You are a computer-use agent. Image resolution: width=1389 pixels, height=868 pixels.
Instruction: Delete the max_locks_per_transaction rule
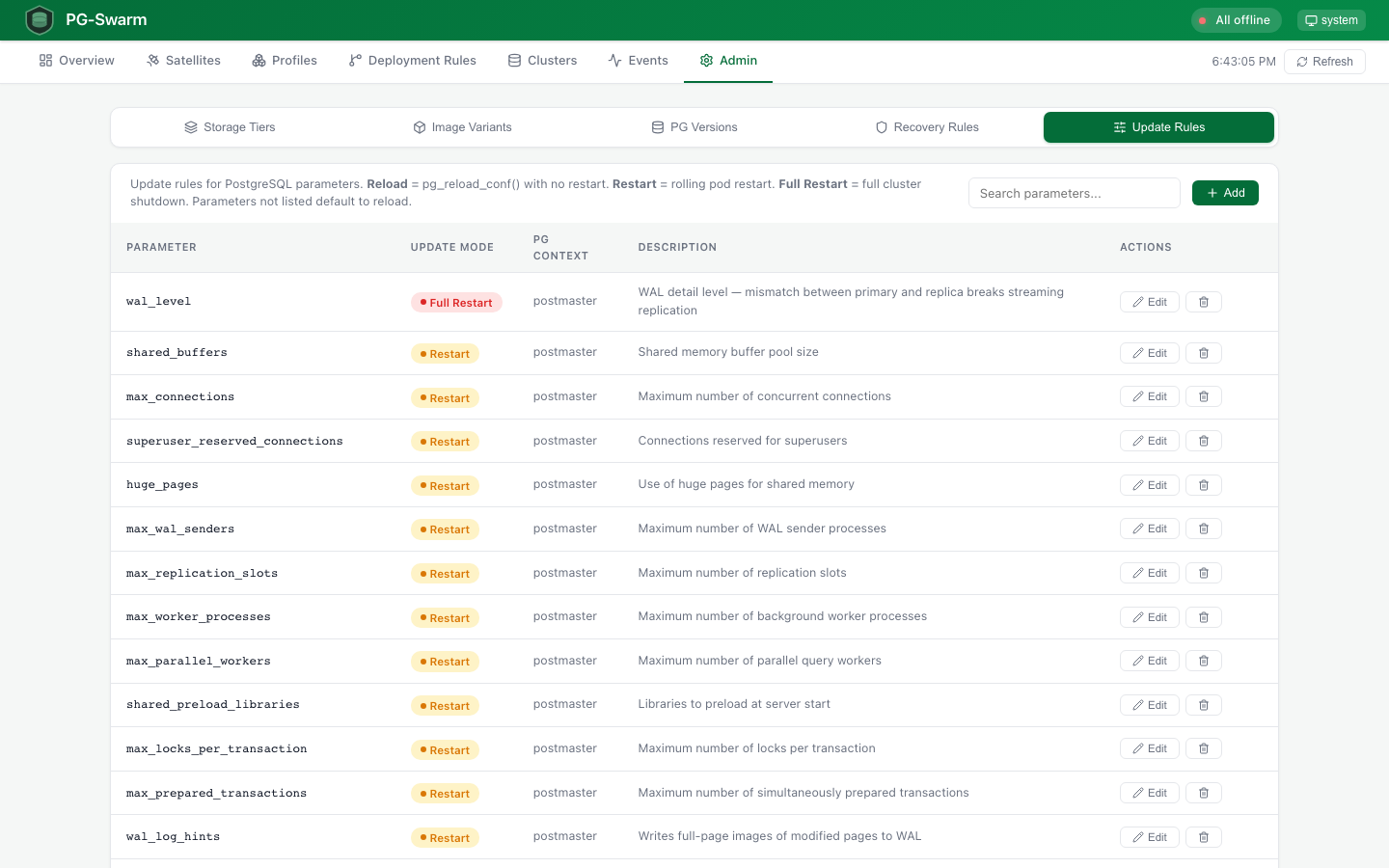[1203, 748]
